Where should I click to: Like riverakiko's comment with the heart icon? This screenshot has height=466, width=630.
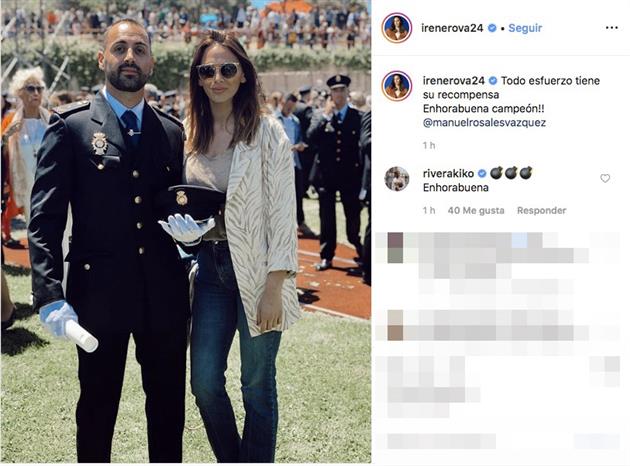click(605, 178)
